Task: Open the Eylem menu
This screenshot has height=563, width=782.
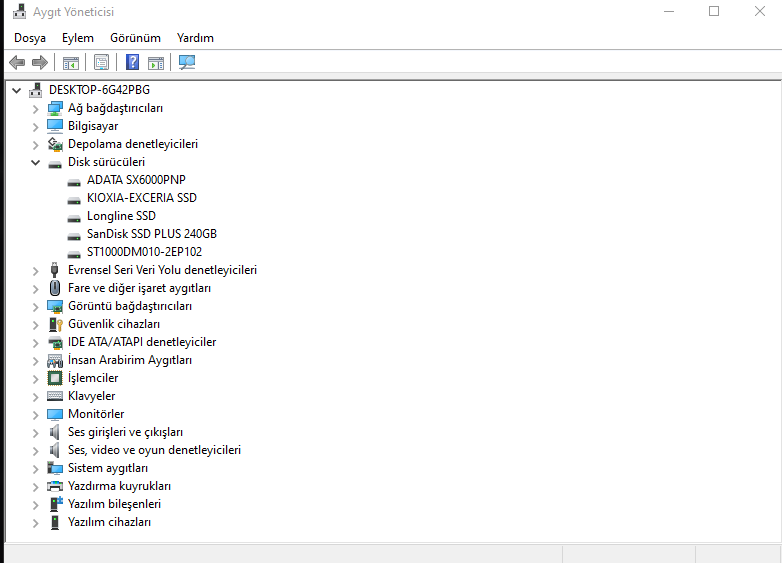Action: pos(78,38)
